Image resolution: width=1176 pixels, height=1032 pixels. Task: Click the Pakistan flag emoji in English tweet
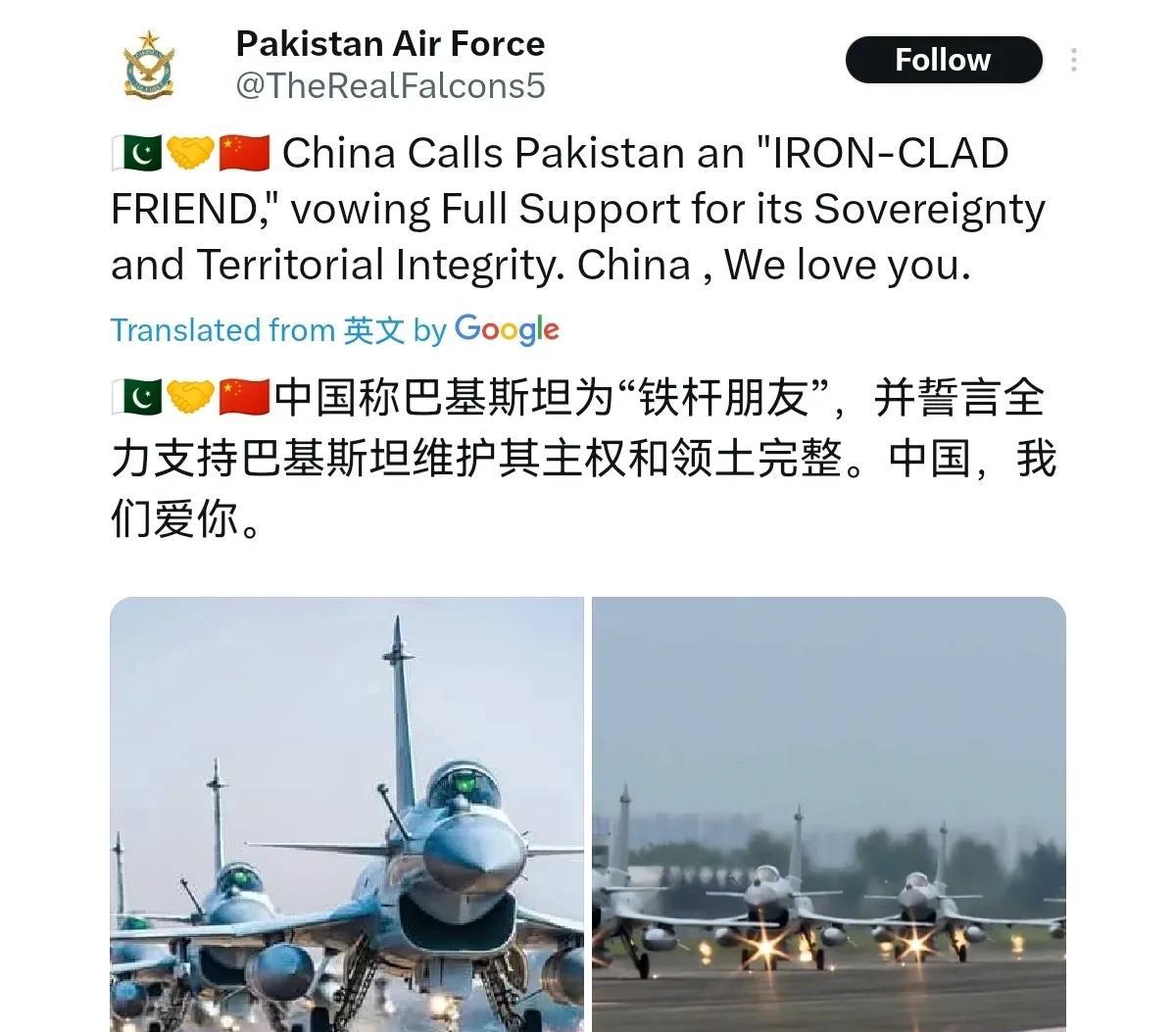[x=136, y=154]
